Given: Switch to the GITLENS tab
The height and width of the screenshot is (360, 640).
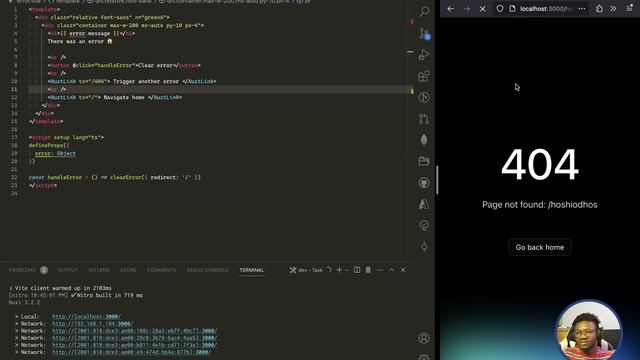Looking at the screenshot, I should tap(99, 270).
